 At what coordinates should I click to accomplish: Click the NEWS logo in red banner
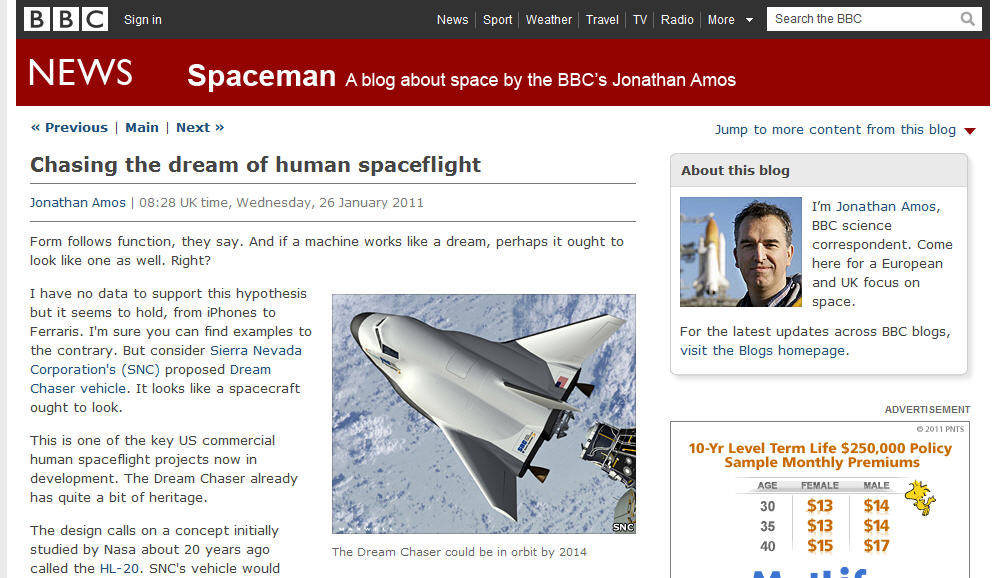coord(80,72)
